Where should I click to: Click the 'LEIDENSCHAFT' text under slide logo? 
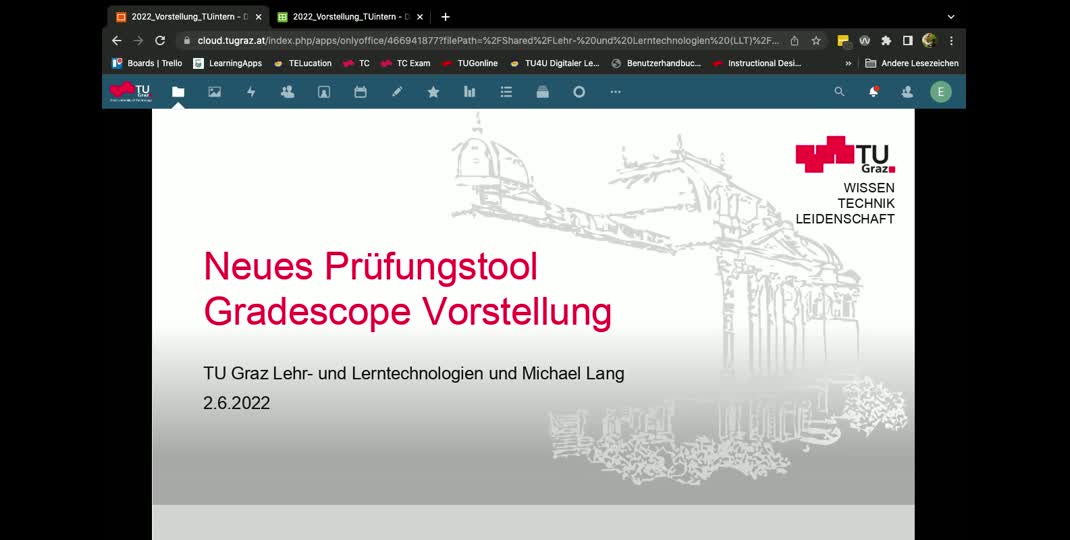pos(845,219)
